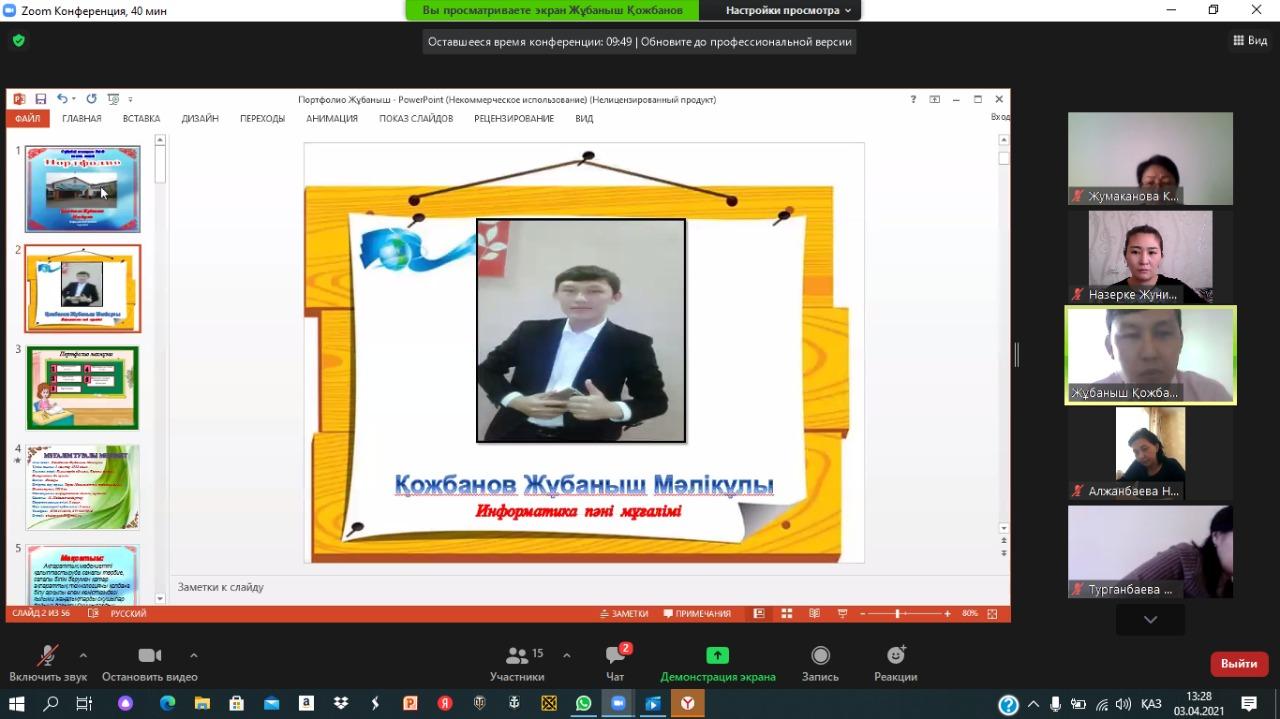Image resolution: width=1280 pixels, height=719 pixels.
Task: Open WhatsApp from the taskbar
Action: [583, 704]
